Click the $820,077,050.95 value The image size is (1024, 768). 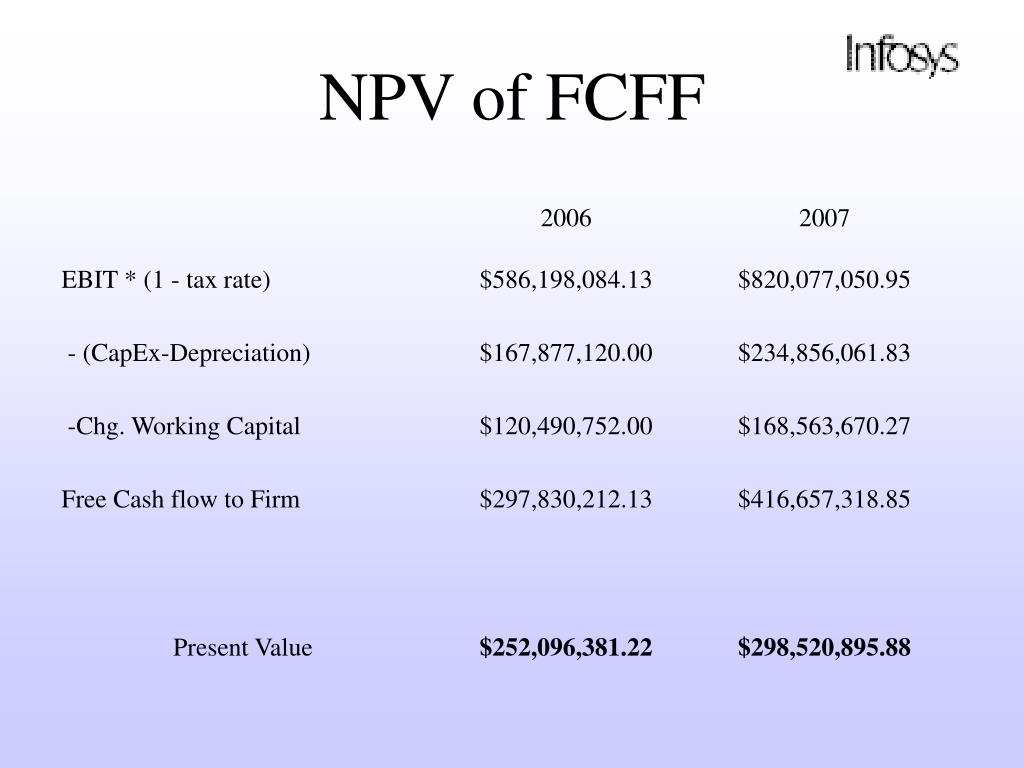click(824, 280)
